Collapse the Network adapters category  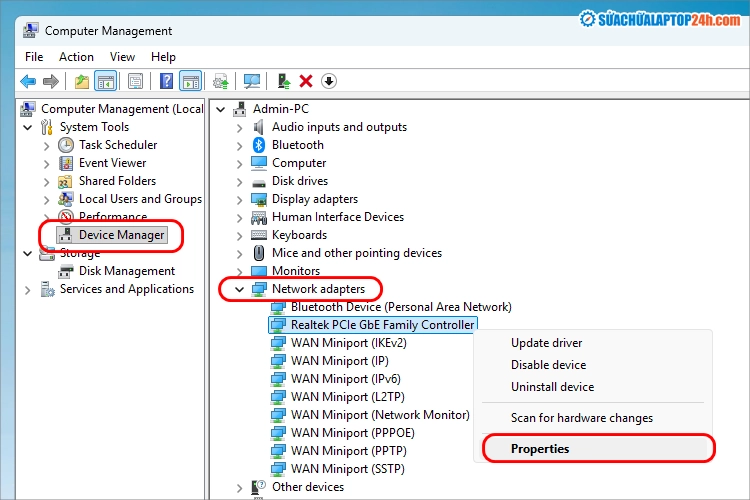[239, 289]
